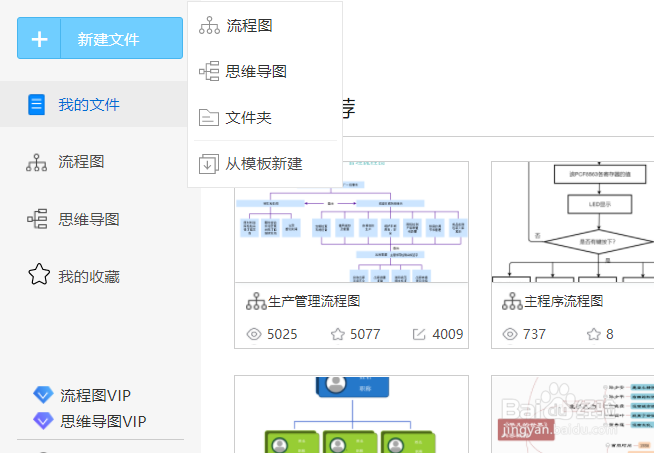654x453 pixels.
Task: Click the sidebar mind map icon
Action: pyautogui.click(x=37, y=219)
